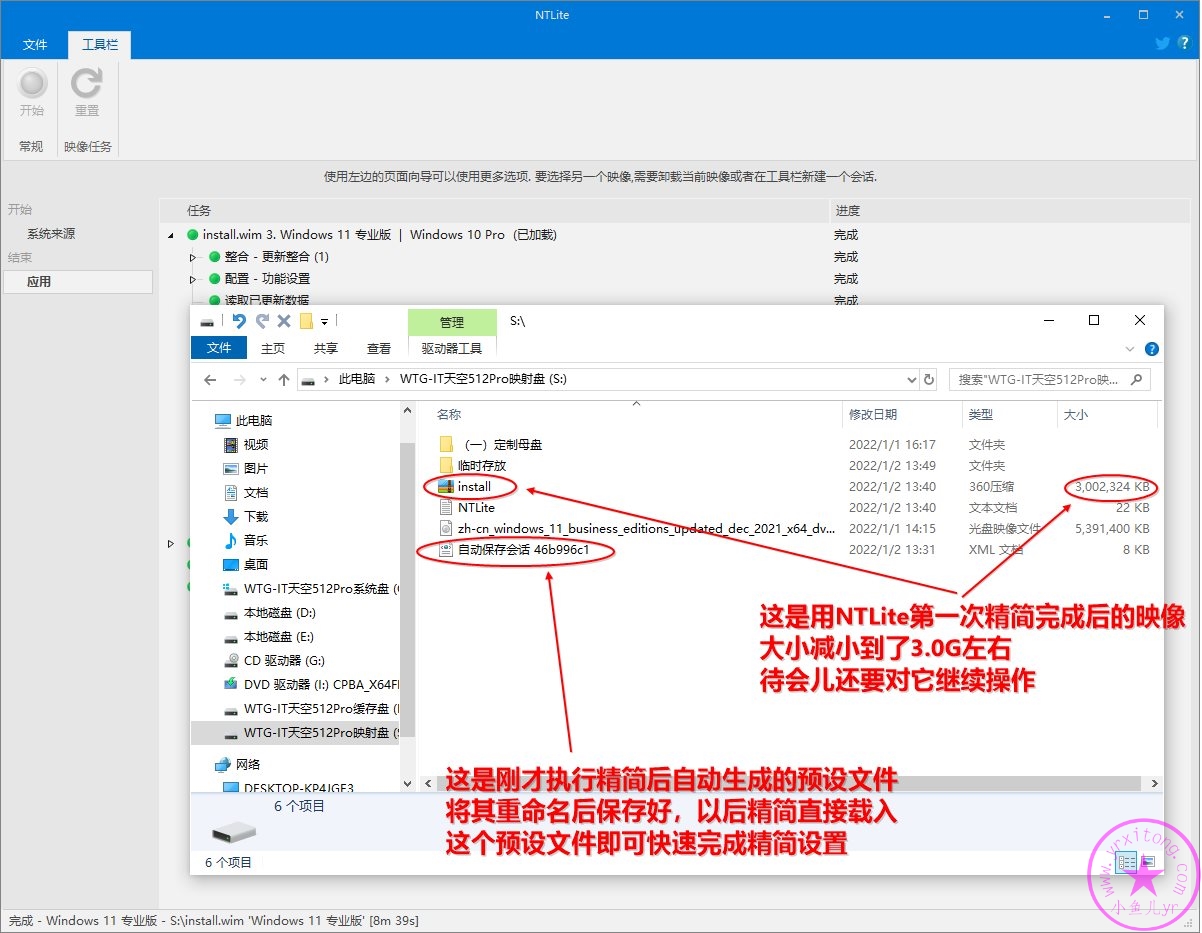This screenshot has height=933, width=1202.
Task: Select 音乐 in navigation pane
Action: (x=256, y=540)
